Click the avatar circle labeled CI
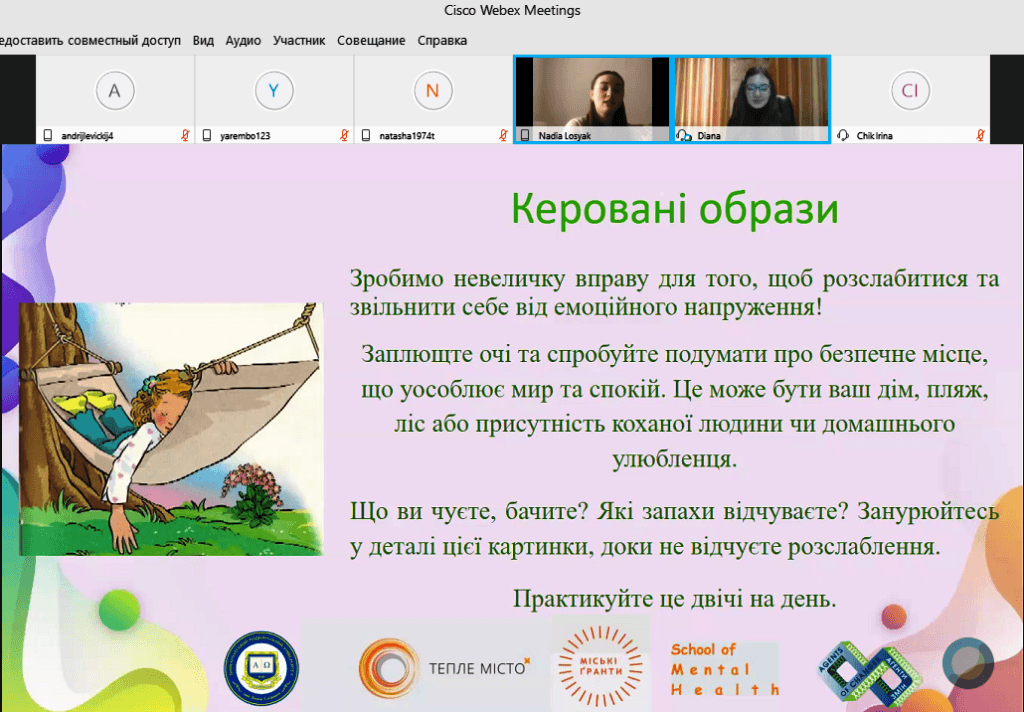 coord(910,90)
